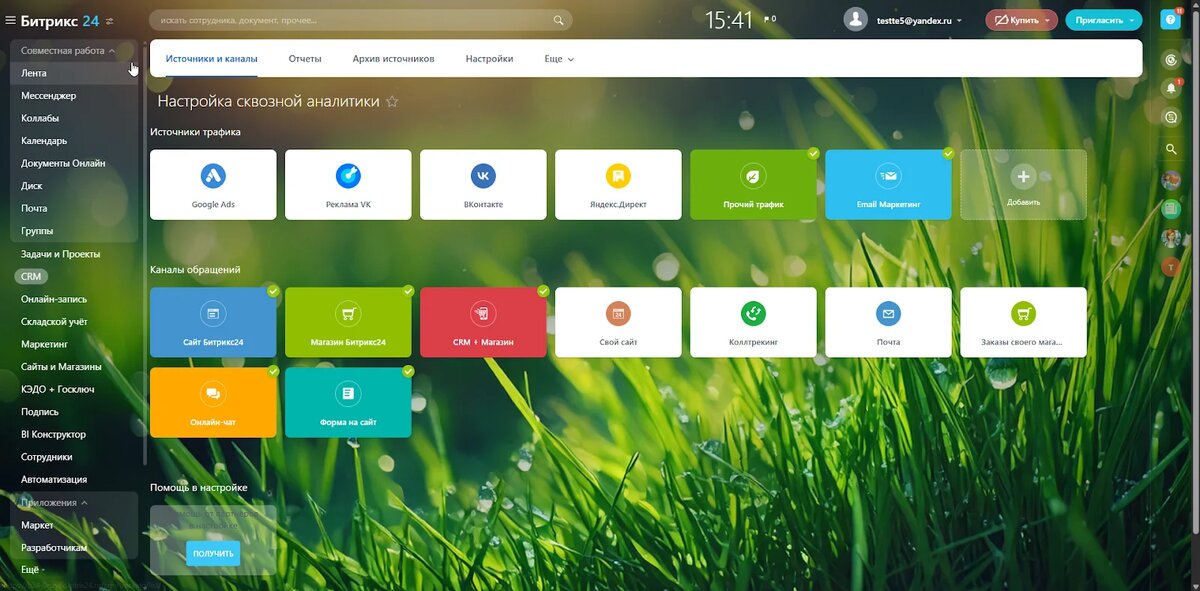
Task: Open the Почта channel card
Action: pyautogui.click(x=888, y=322)
